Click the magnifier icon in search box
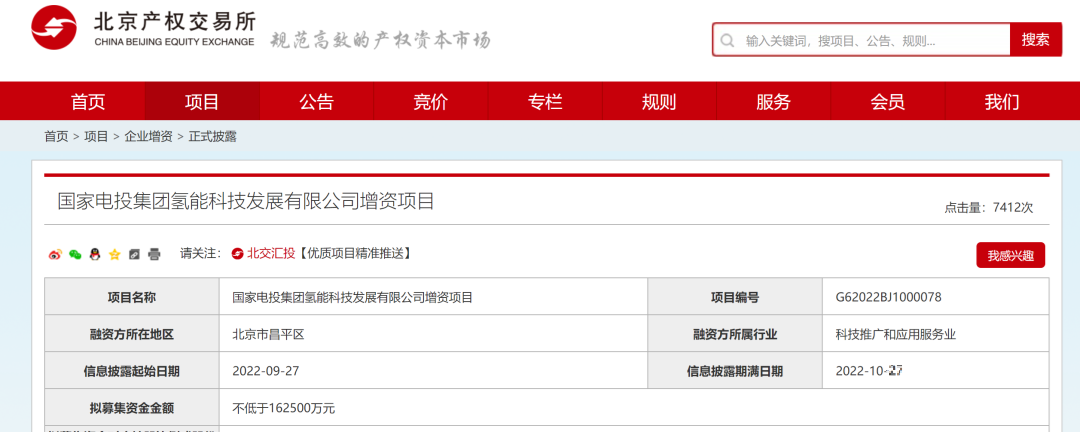This screenshot has width=1080, height=432. coord(727,41)
